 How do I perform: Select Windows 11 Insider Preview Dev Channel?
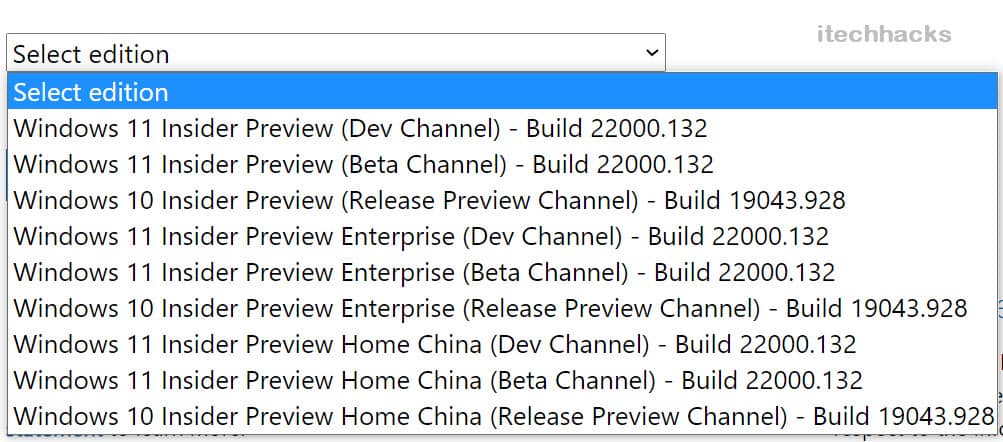tap(360, 128)
